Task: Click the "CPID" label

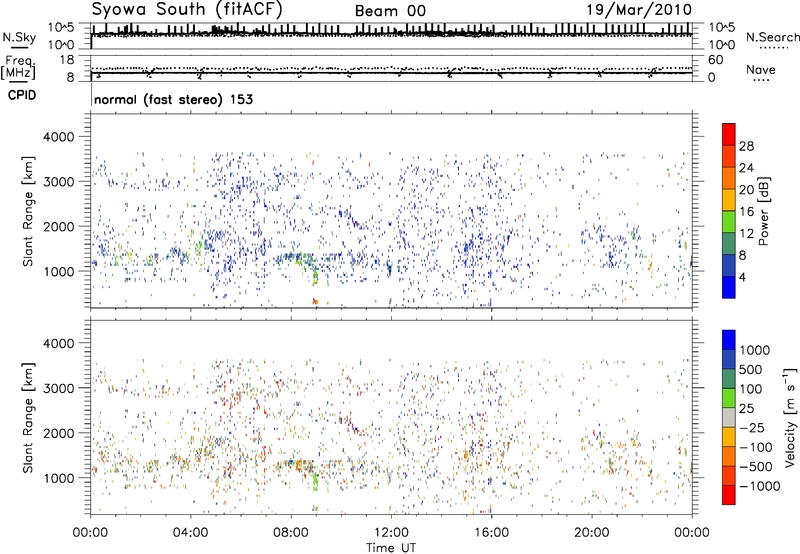Action: 22,95
